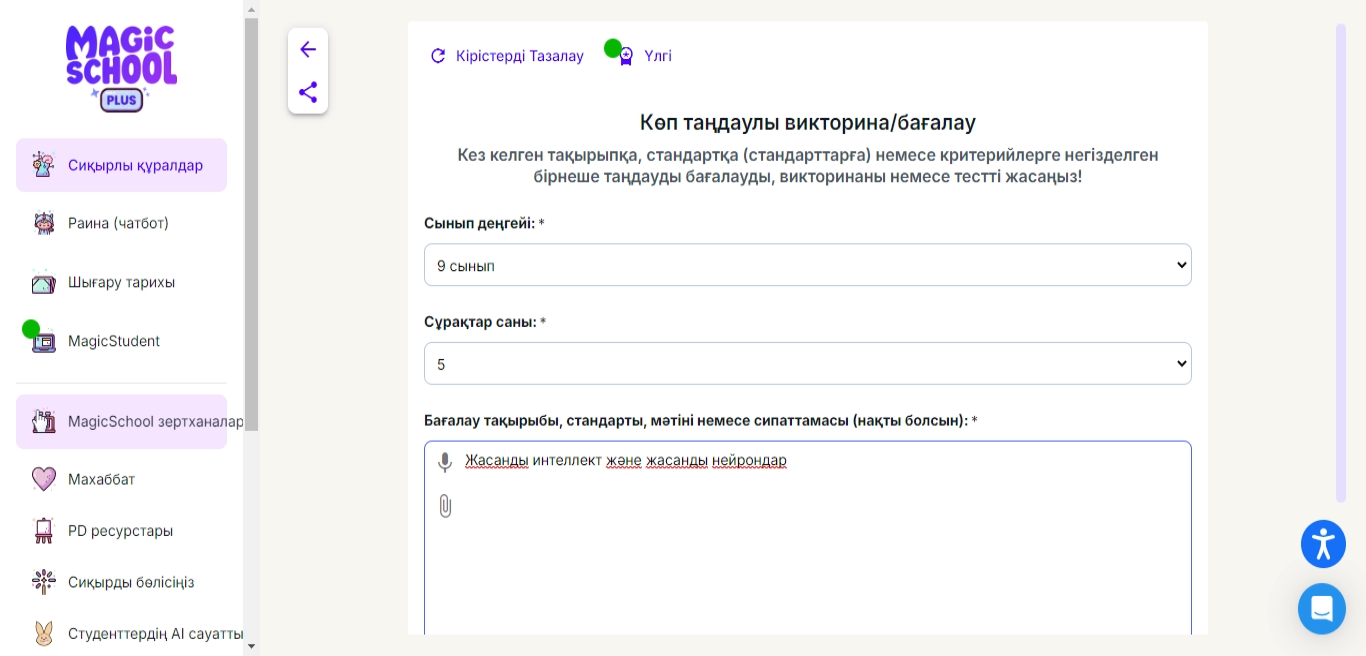Image resolution: width=1366 pixels, height=656 pixels.
Task: Open MagicStudent in sidebar
Action: pos(113,341)
